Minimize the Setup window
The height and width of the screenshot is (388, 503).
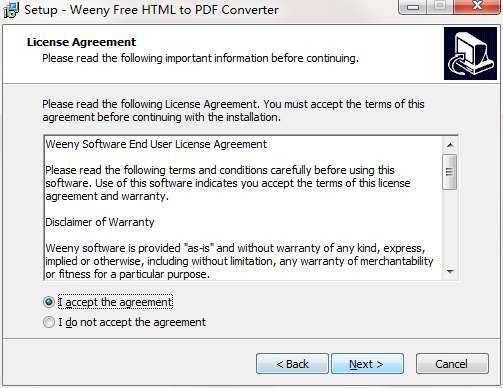coord(413,7)
